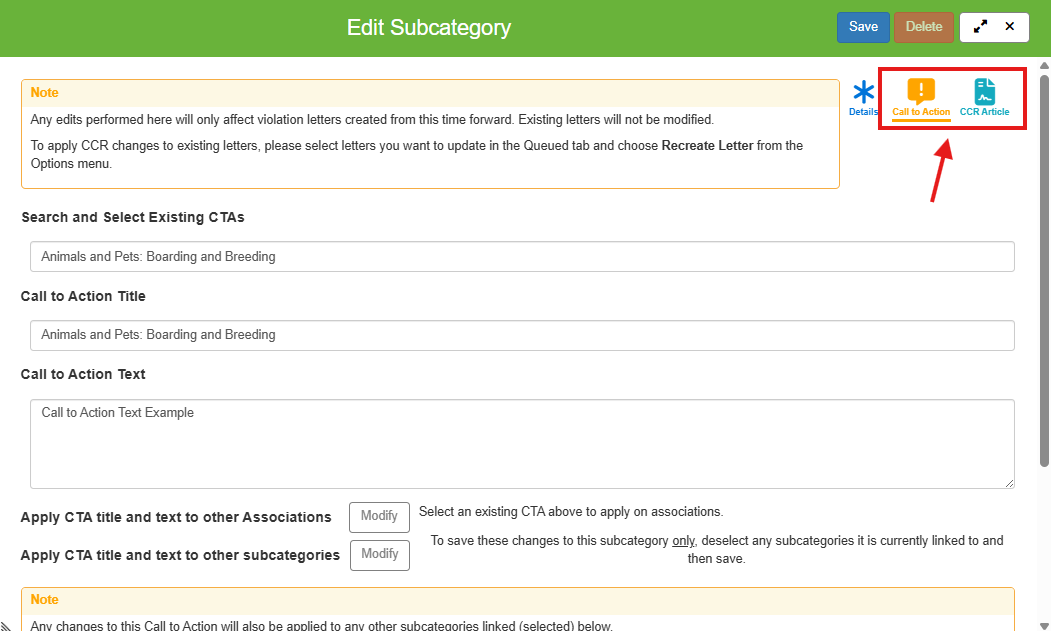Close the Edit Subcategory dialog
Image resolution: width=1051 pixels, height=631 pixels.
click(1010, 27)
